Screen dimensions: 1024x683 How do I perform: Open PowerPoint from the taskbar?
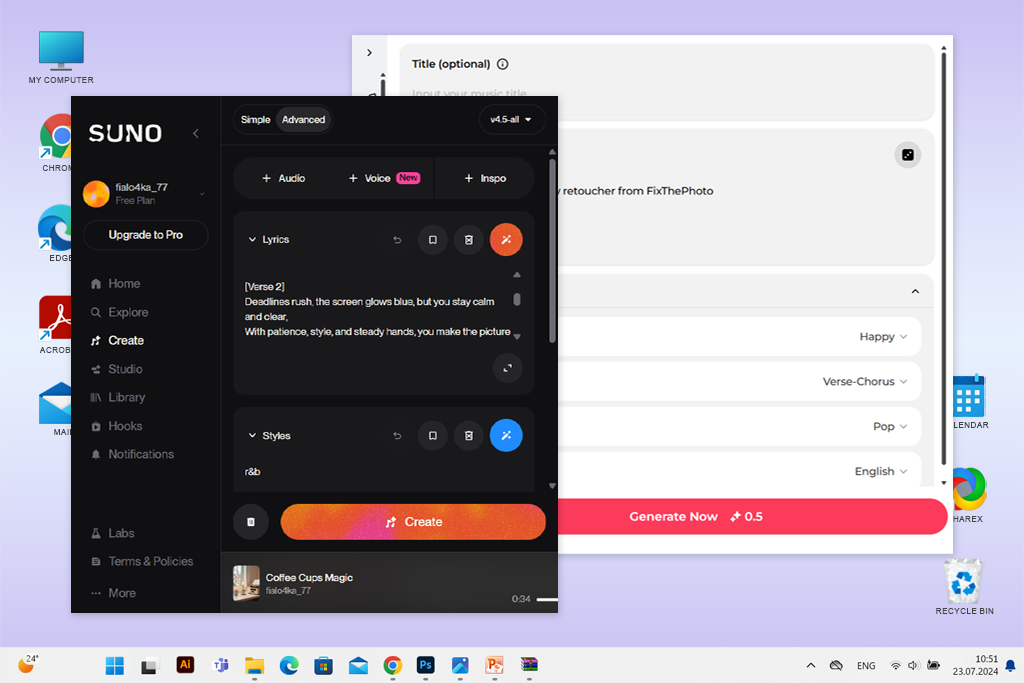pyautogui.click(x=494, y=665)
